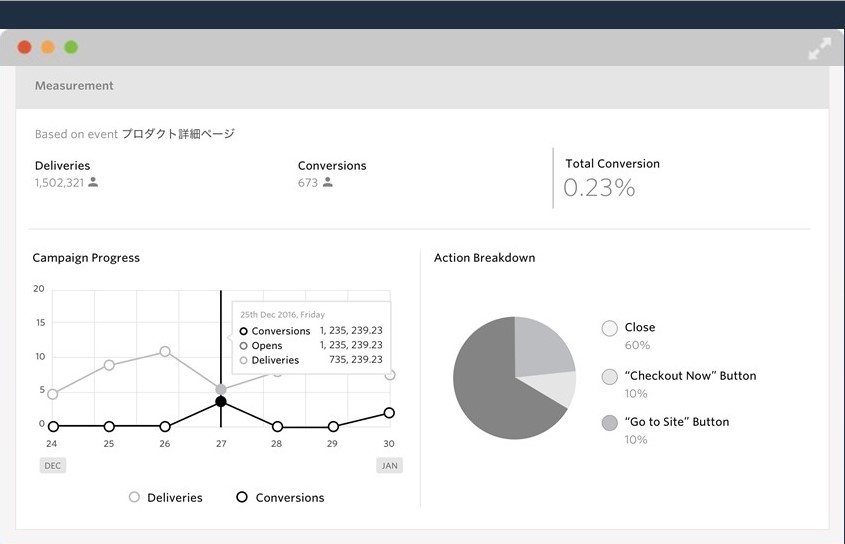Click the "Checkout Now" Button legend swatch

[610, 377]
